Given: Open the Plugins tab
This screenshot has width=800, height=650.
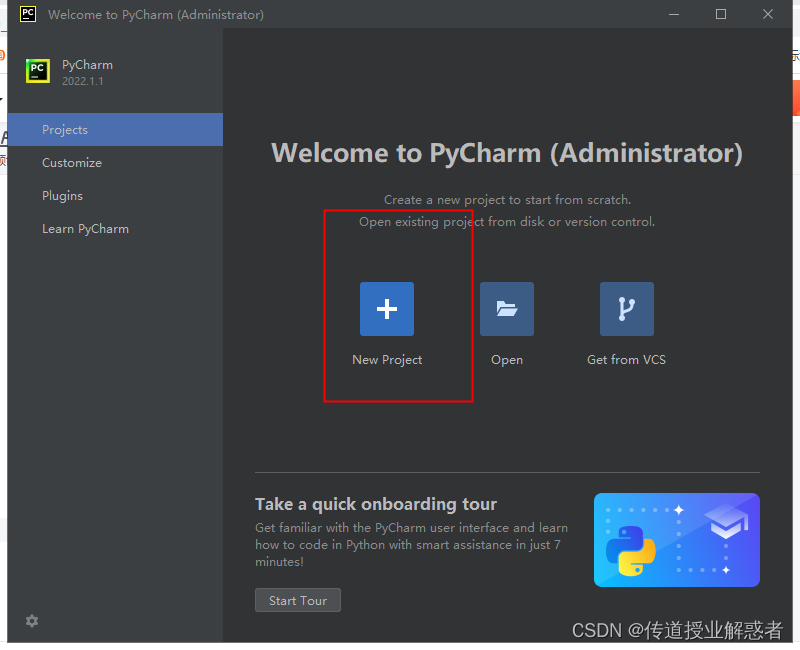Looking at the screenshot, I should point(115,196).
